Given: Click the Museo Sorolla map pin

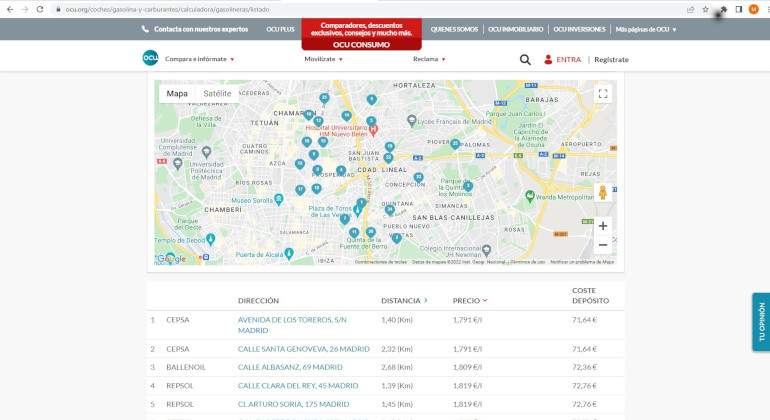Looking at the screenshot, I should pyautogui.click(x=279, y=199).
